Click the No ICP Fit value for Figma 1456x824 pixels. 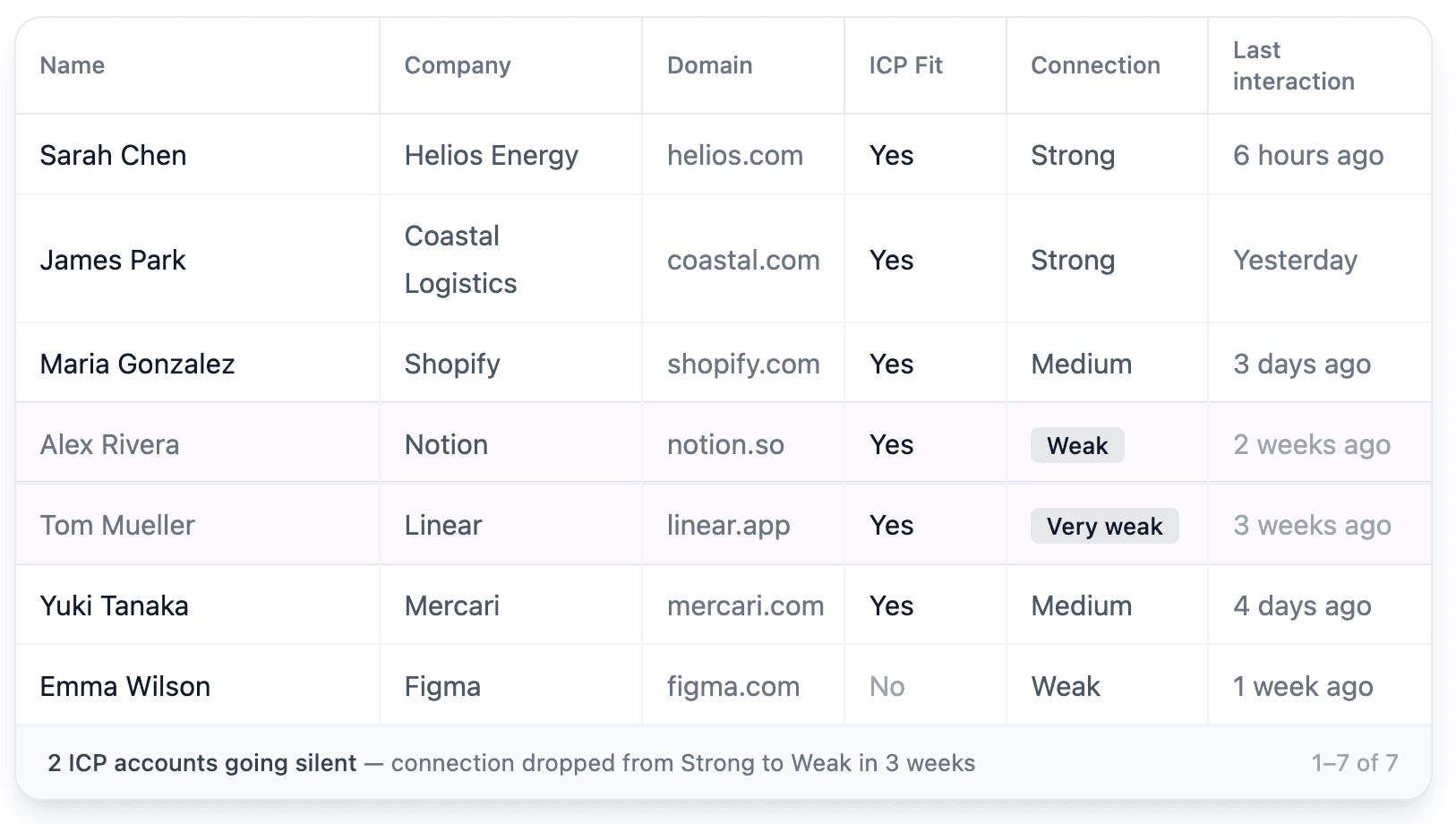tap(886, 687)
